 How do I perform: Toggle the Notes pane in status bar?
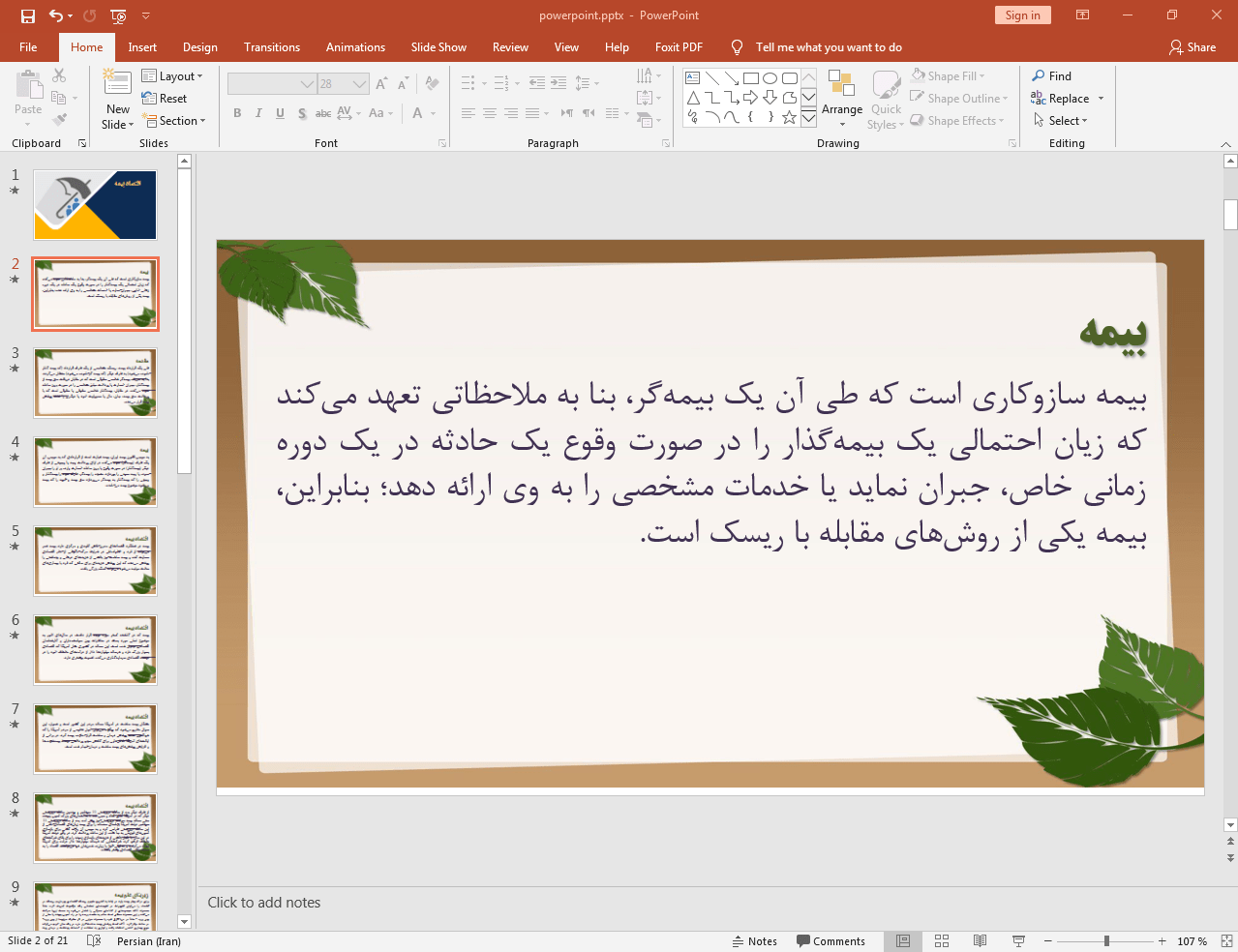(x=755, y=941)
